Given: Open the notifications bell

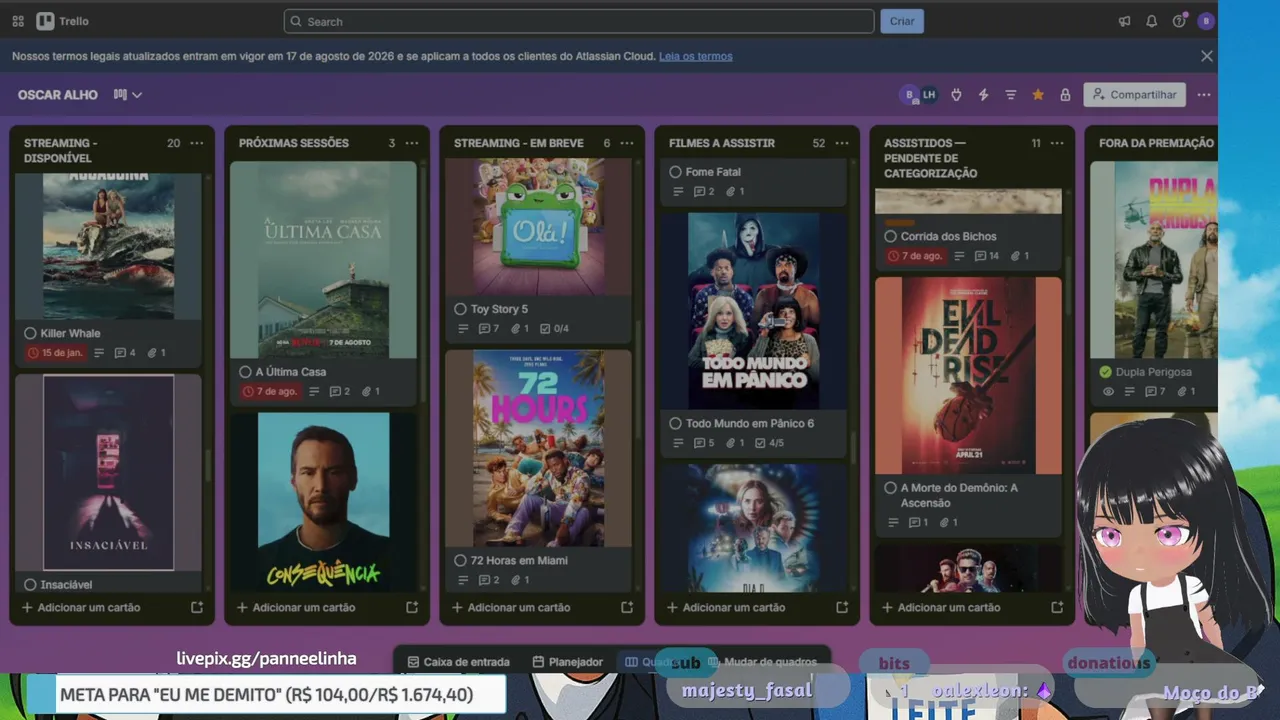Looking at the screenshot, I should [1152, 21].
